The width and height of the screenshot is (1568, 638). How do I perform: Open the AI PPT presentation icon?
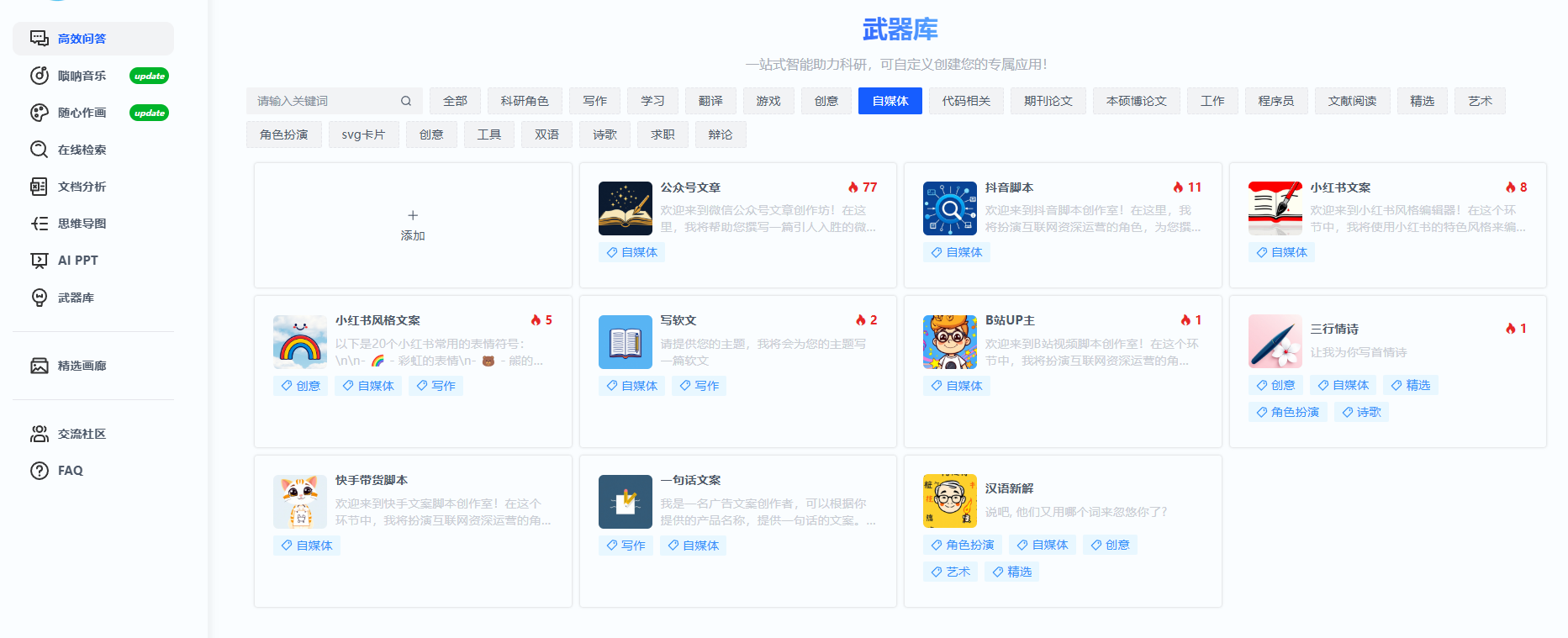40,261
